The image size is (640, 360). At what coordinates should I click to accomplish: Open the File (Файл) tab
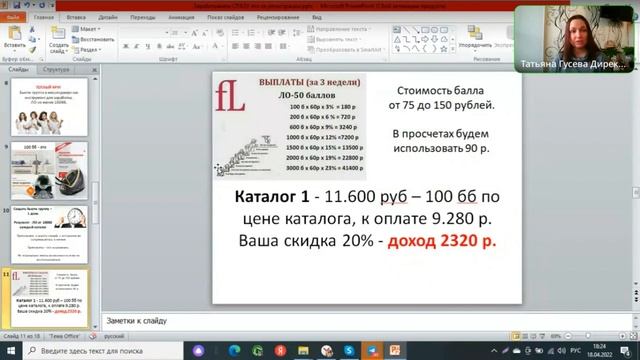click(x=13, y=18)
